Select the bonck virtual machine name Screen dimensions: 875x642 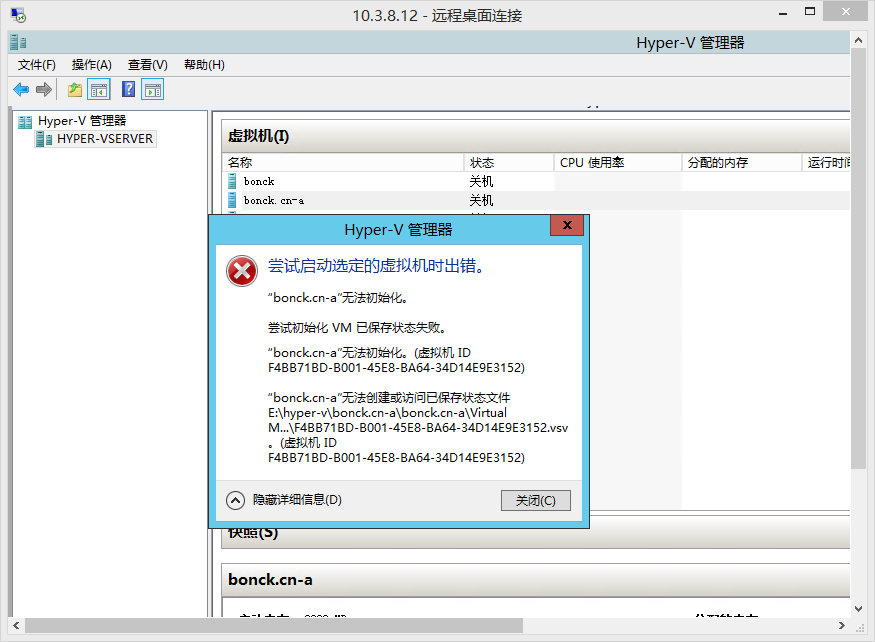259,181
